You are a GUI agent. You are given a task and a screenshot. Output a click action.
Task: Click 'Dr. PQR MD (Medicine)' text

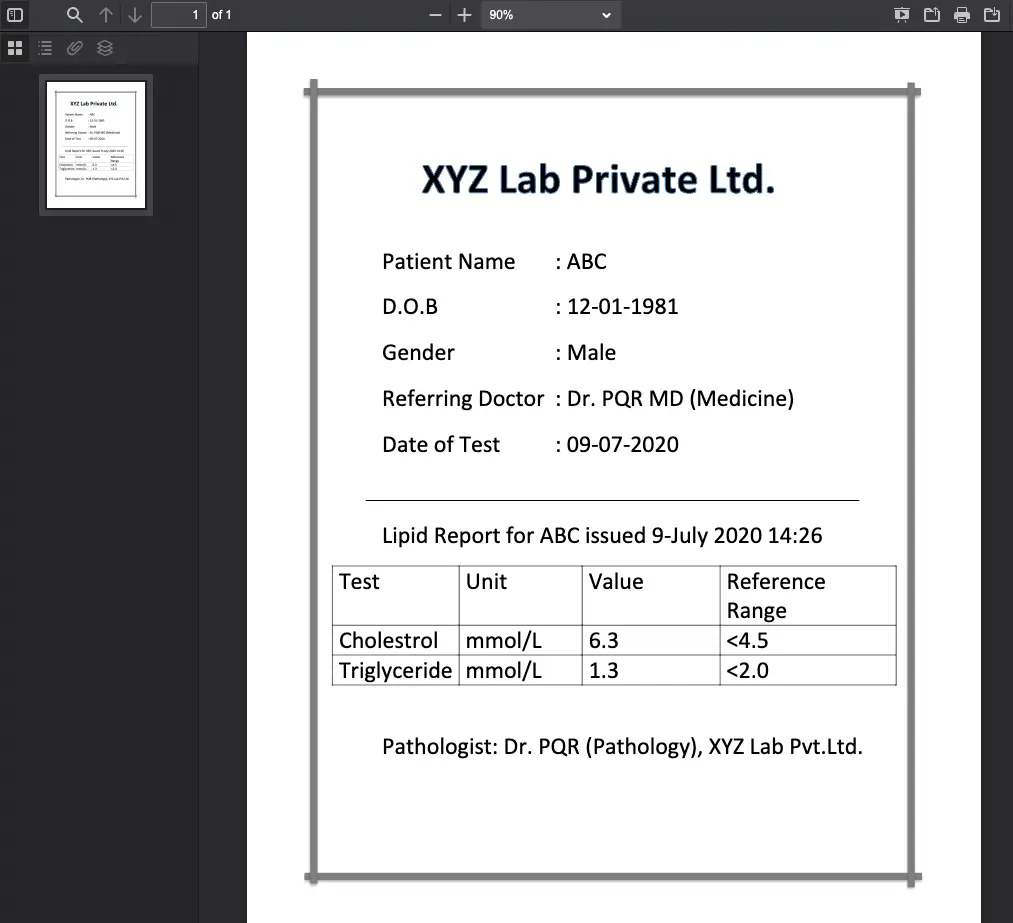pos(680,399)
